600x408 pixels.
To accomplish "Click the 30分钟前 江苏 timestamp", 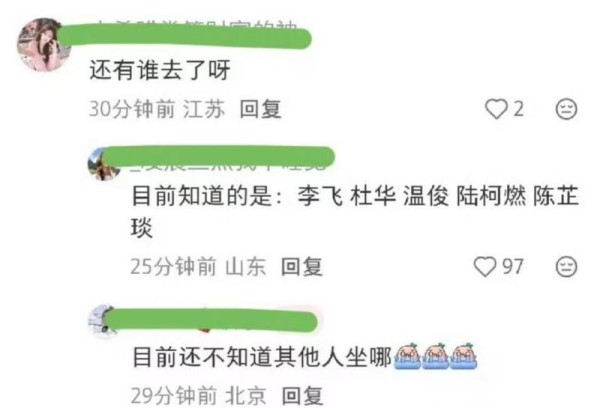I will coord(157,109).
